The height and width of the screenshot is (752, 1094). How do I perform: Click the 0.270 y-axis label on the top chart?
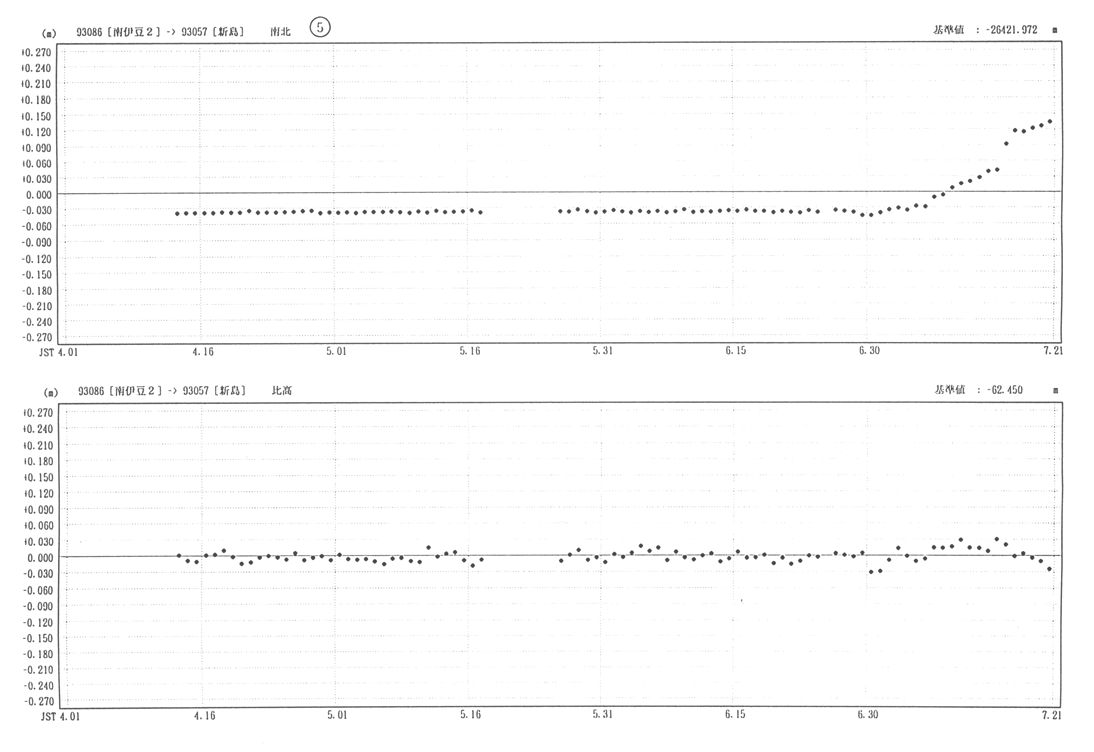tap(38, 52)
